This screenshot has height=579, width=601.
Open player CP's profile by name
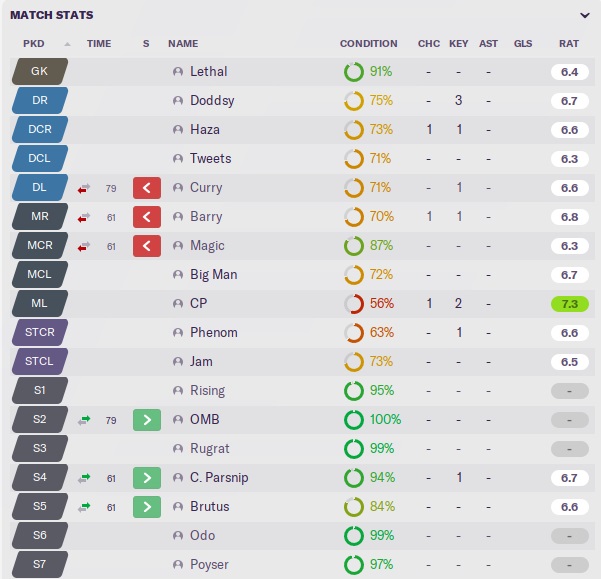(x=198, y=304)
